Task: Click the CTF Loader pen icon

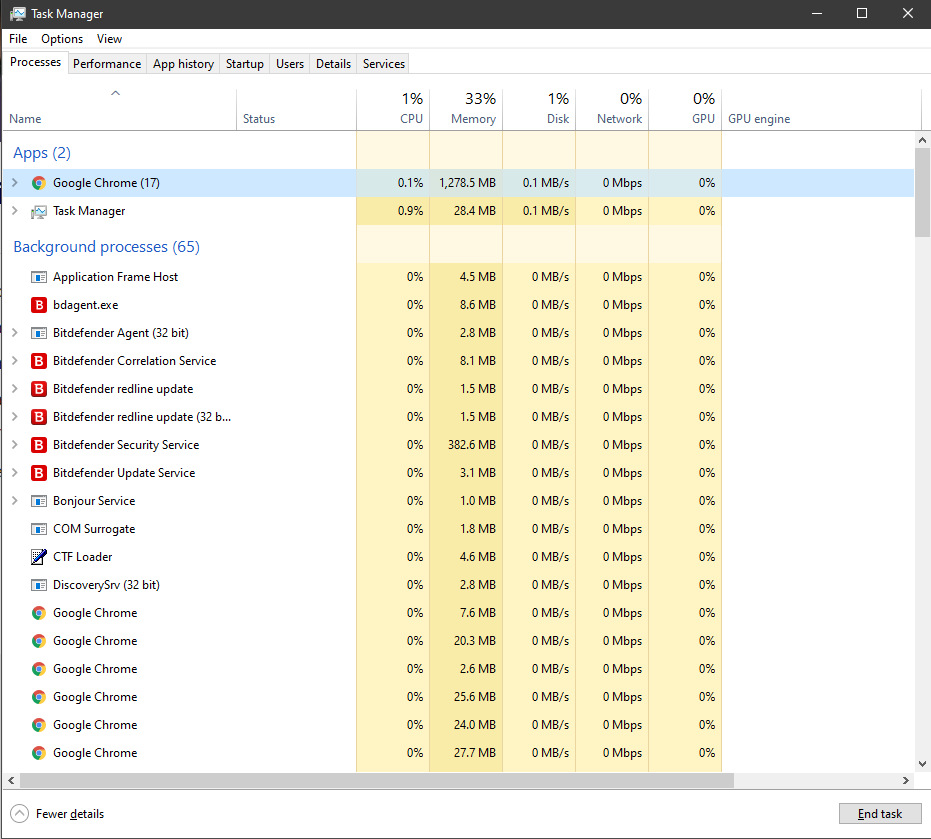Action: point(39,557)
